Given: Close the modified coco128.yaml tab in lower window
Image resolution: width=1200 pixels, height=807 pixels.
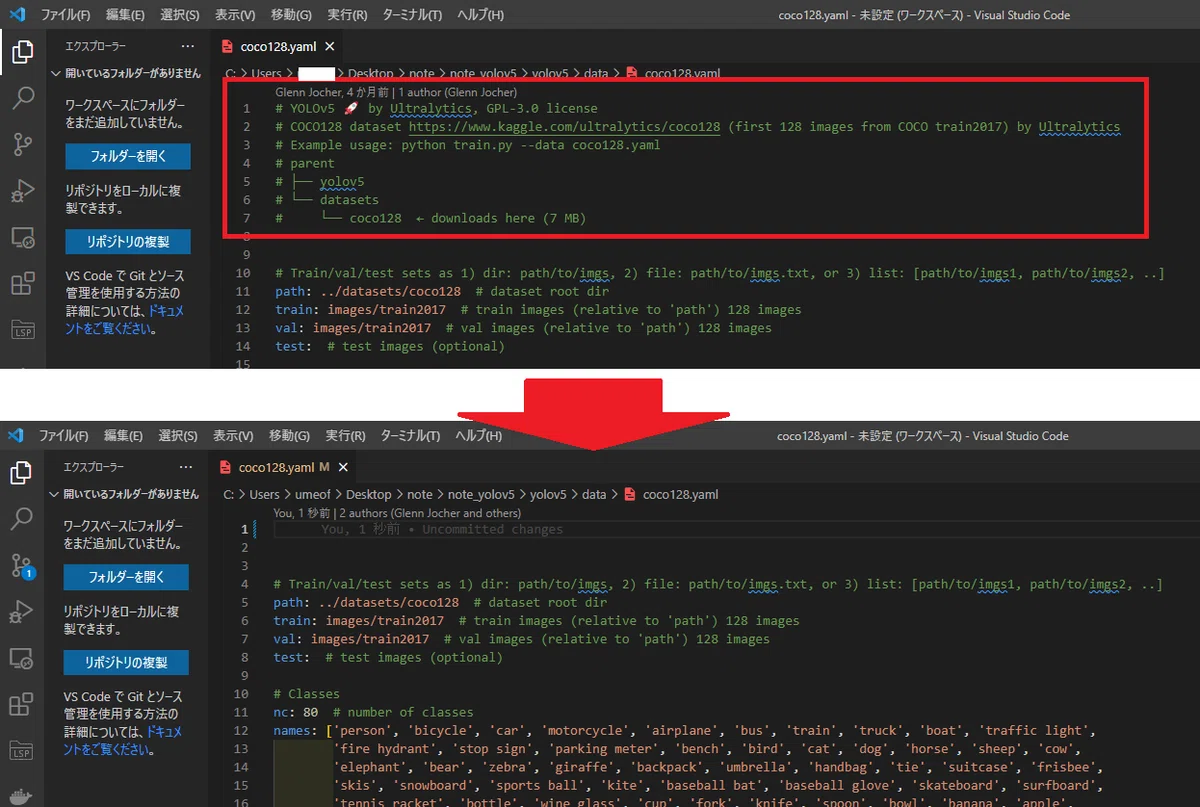Looking at the screenshot, I should click(x=343, y=467).
